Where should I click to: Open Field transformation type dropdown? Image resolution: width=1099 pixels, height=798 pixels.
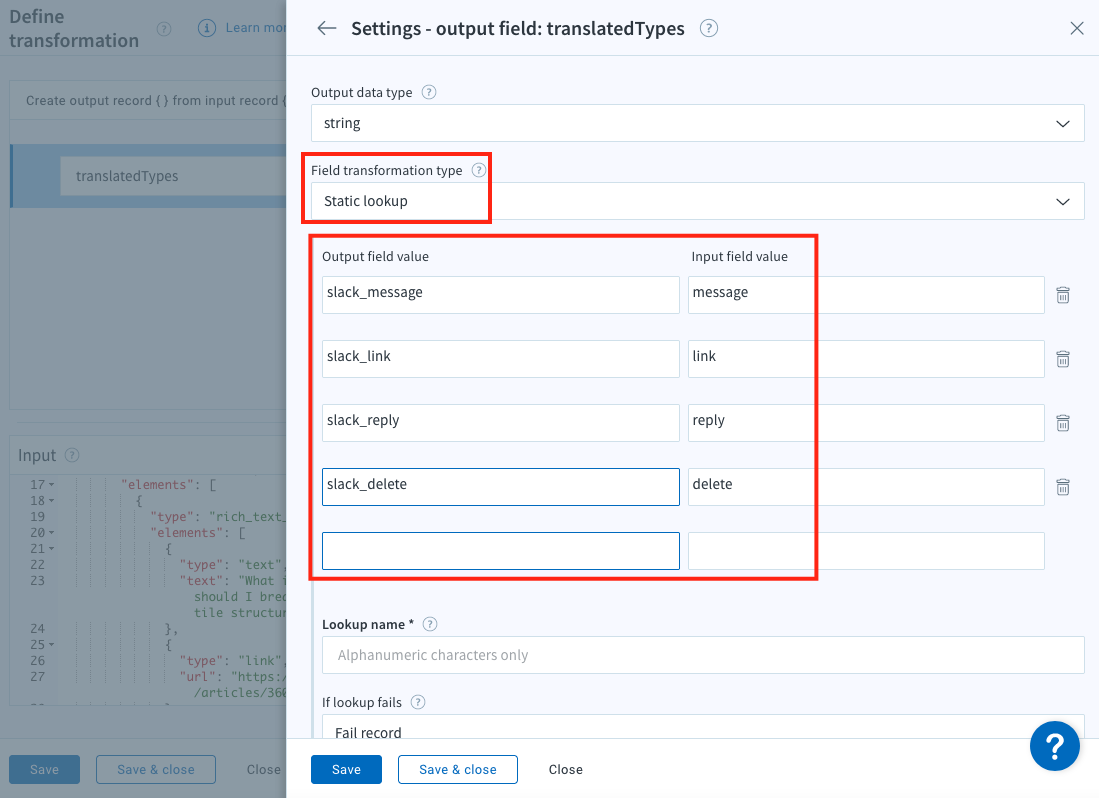coord(697,201)
